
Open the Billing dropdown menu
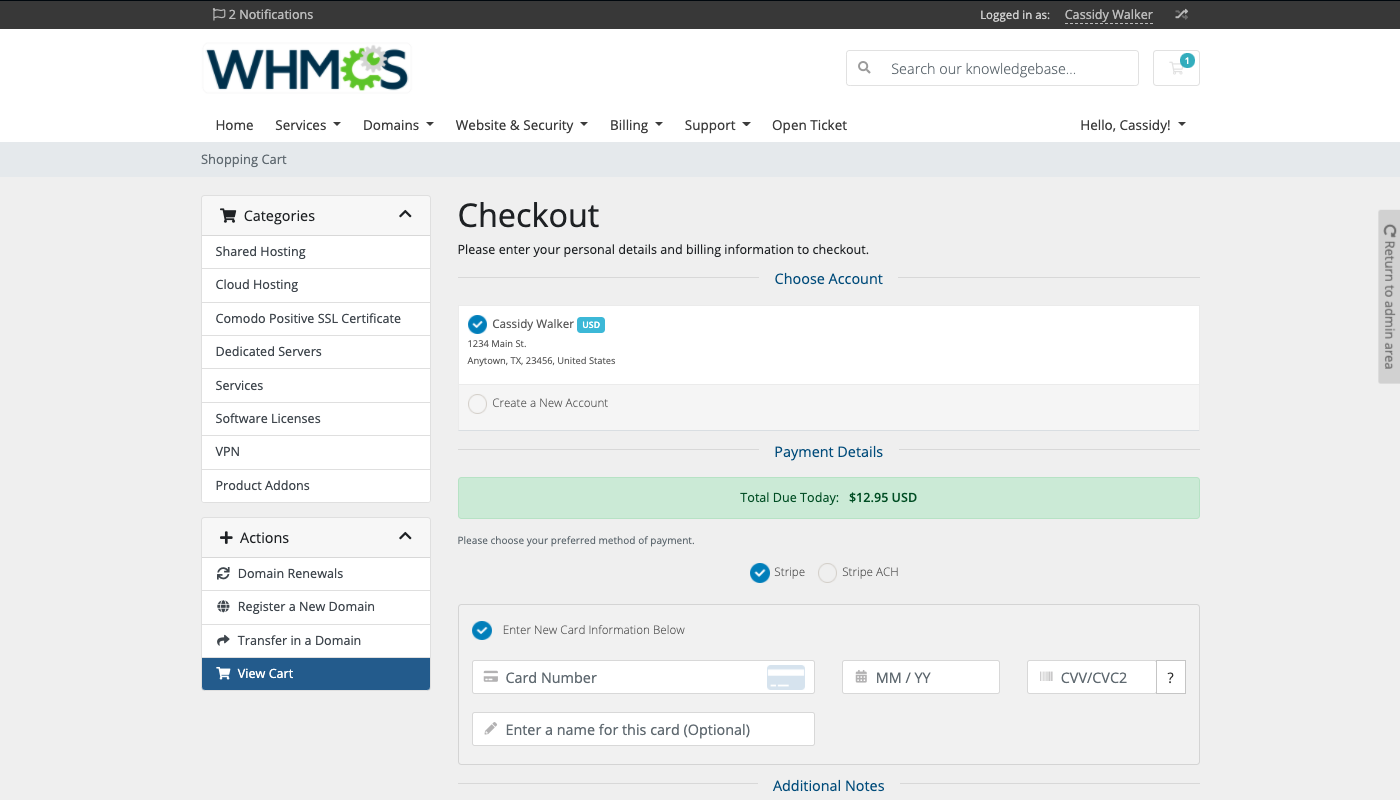pyautogui.click(x=636, y=125)
